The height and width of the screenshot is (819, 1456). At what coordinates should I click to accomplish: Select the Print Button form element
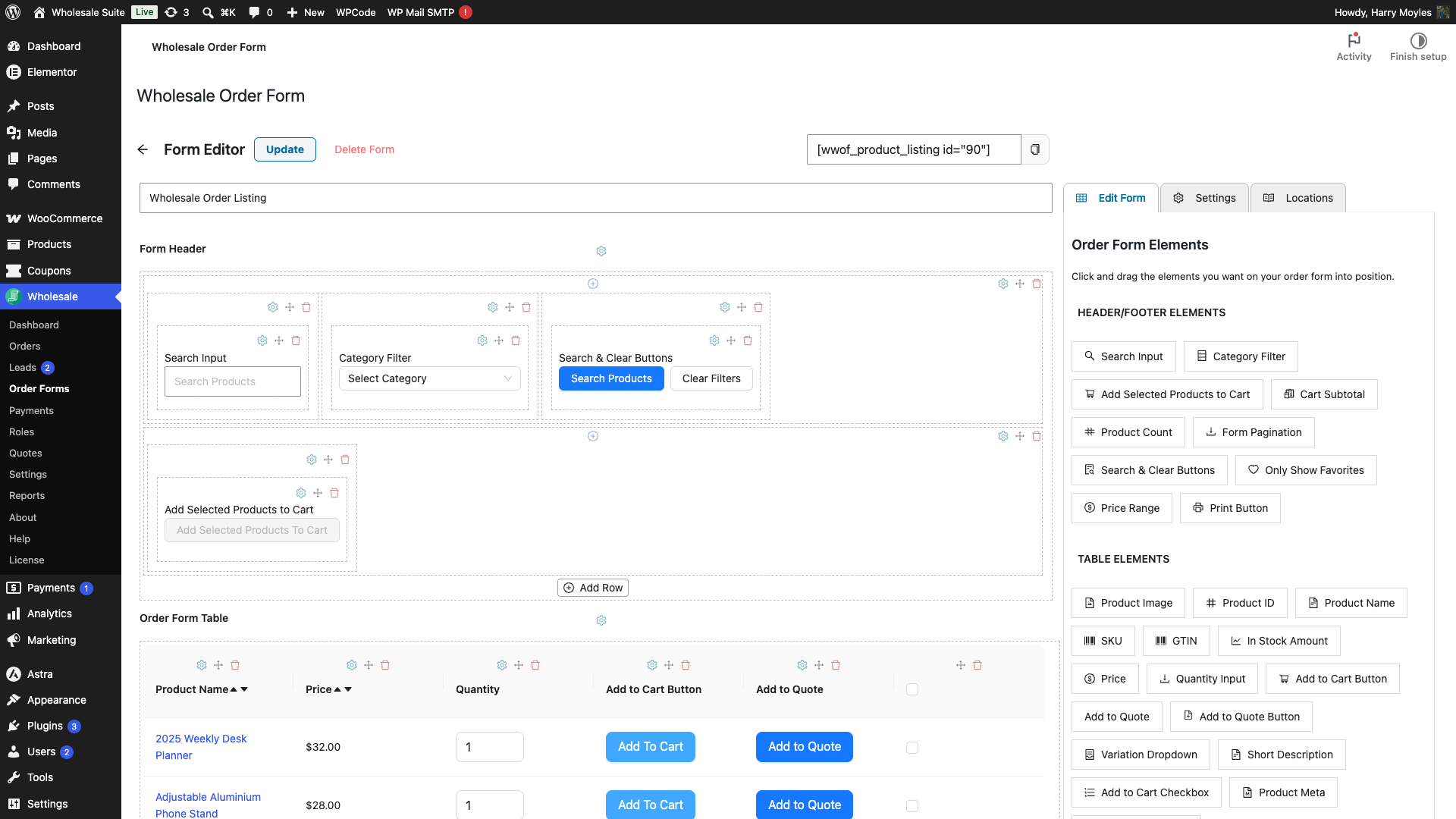coord(1230,508)
